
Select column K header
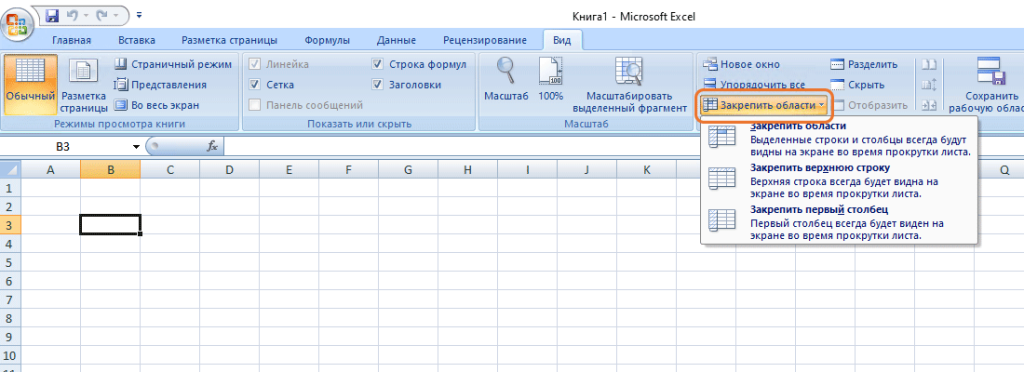(646, 170)
